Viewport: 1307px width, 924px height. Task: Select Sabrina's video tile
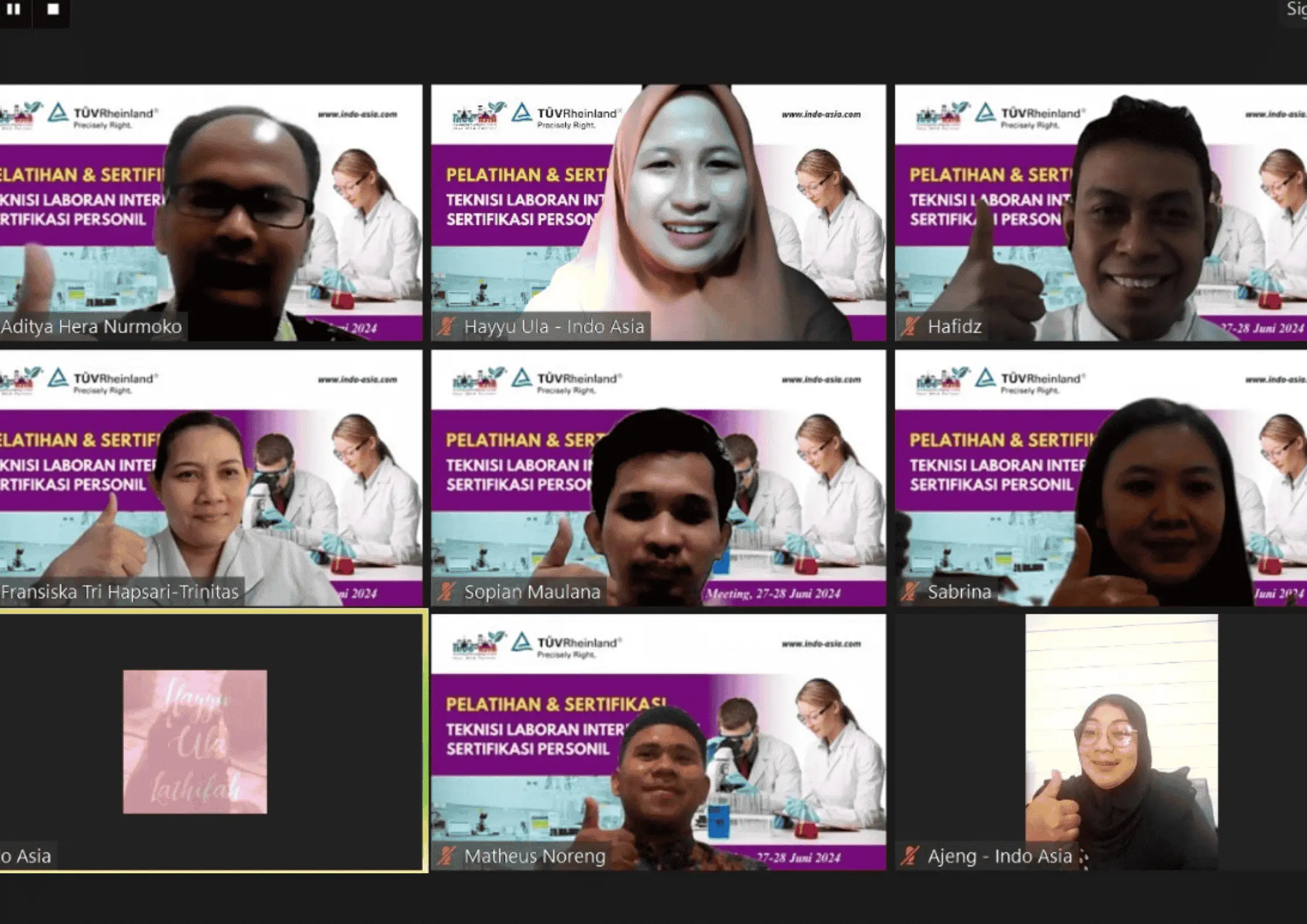1101,478
